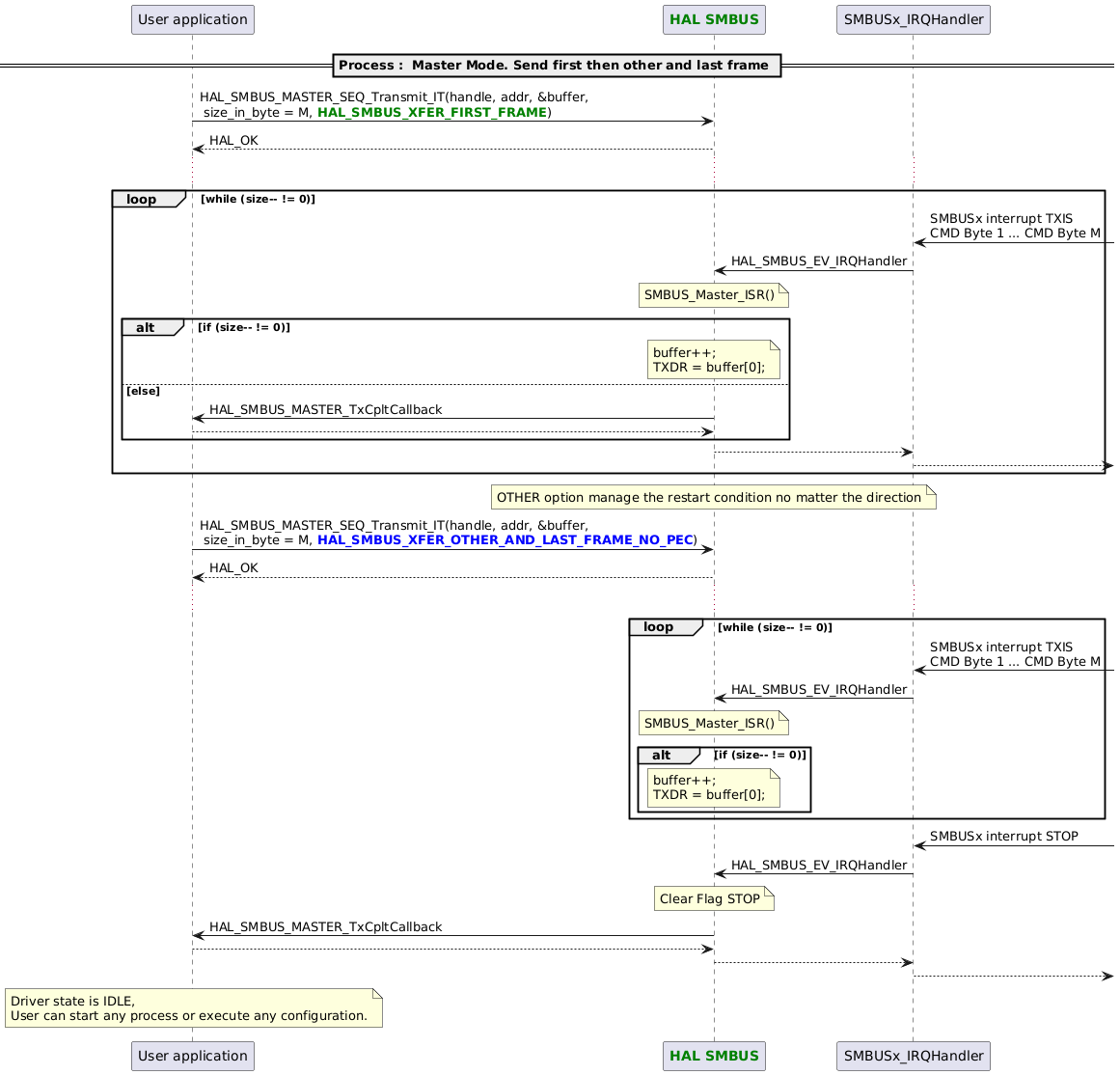Select the OTHER option restart condition note
The height and width of the screenshot is (1075, 1120).
(x=713, y=497)
